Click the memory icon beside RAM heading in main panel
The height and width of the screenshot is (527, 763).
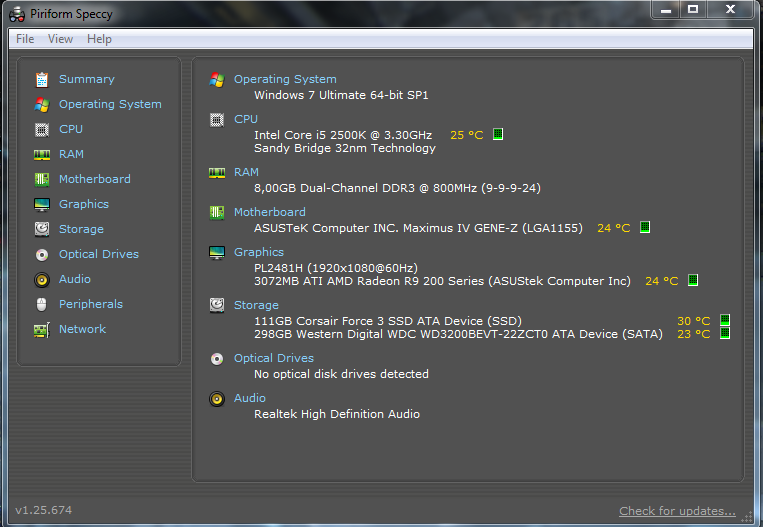(x=217, y=173)
